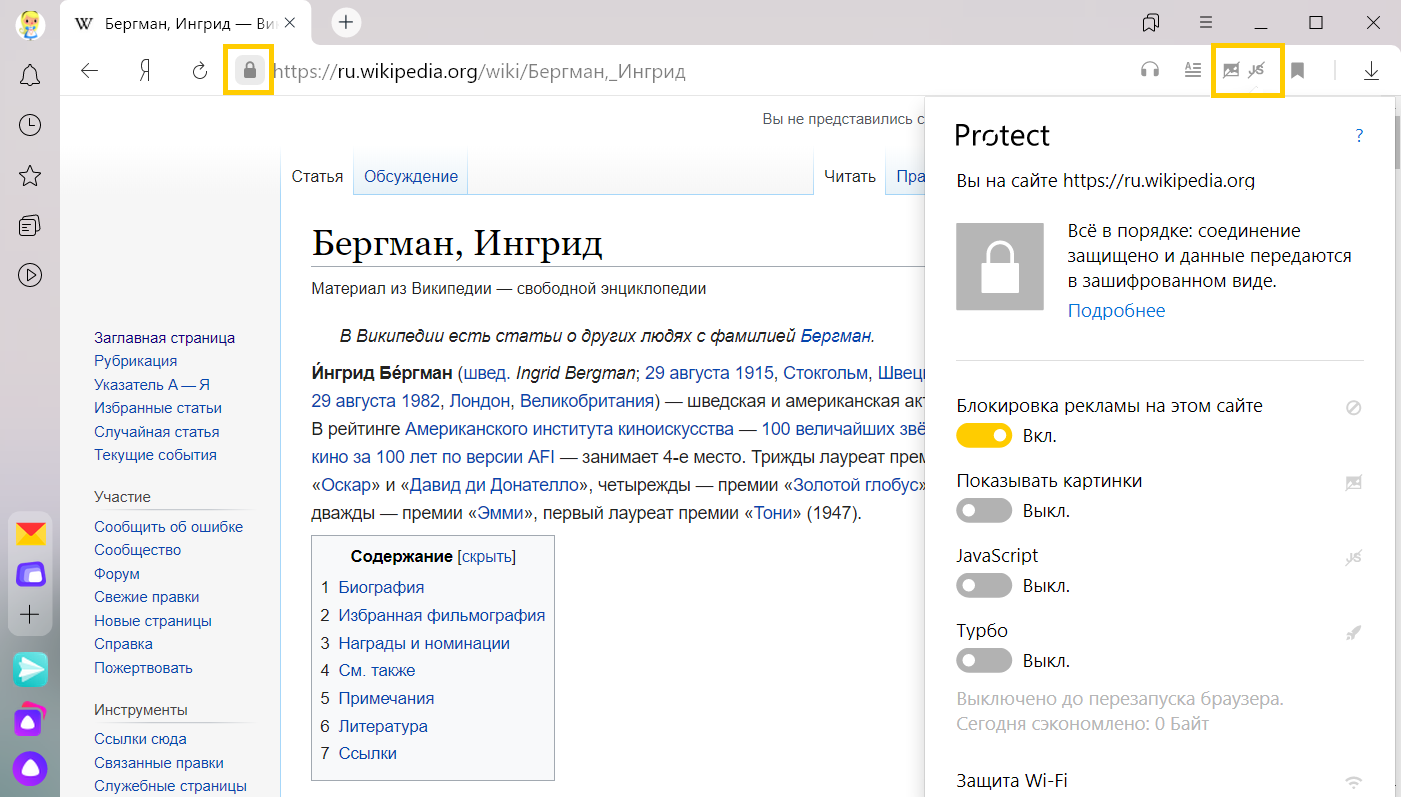Open 'Свежие правки' link

tap(147, 597)
